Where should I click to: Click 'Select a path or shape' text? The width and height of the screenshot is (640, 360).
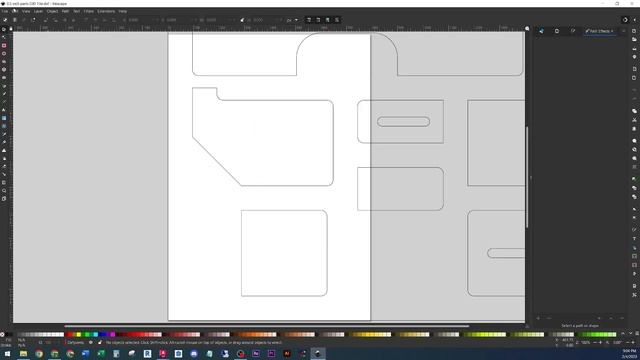[580, 326]
